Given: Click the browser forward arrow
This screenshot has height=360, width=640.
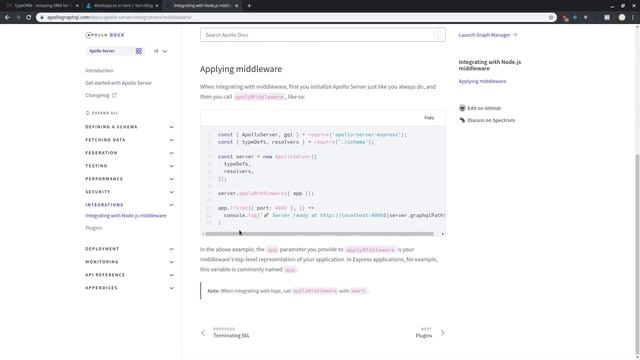Looking at the screenshot, I should point(18,17).
